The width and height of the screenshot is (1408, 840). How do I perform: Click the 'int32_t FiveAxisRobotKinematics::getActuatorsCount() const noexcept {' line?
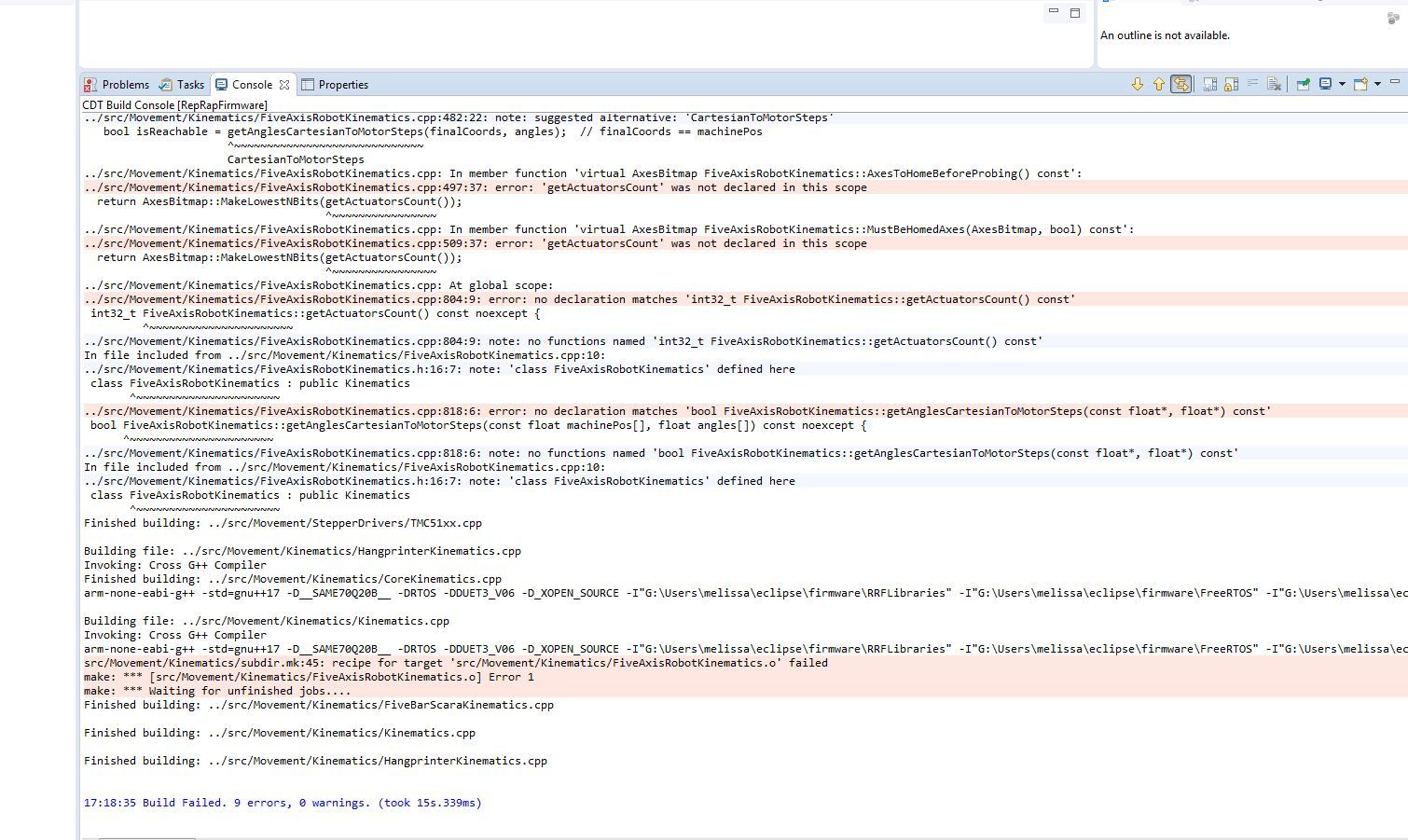(315, 313)
